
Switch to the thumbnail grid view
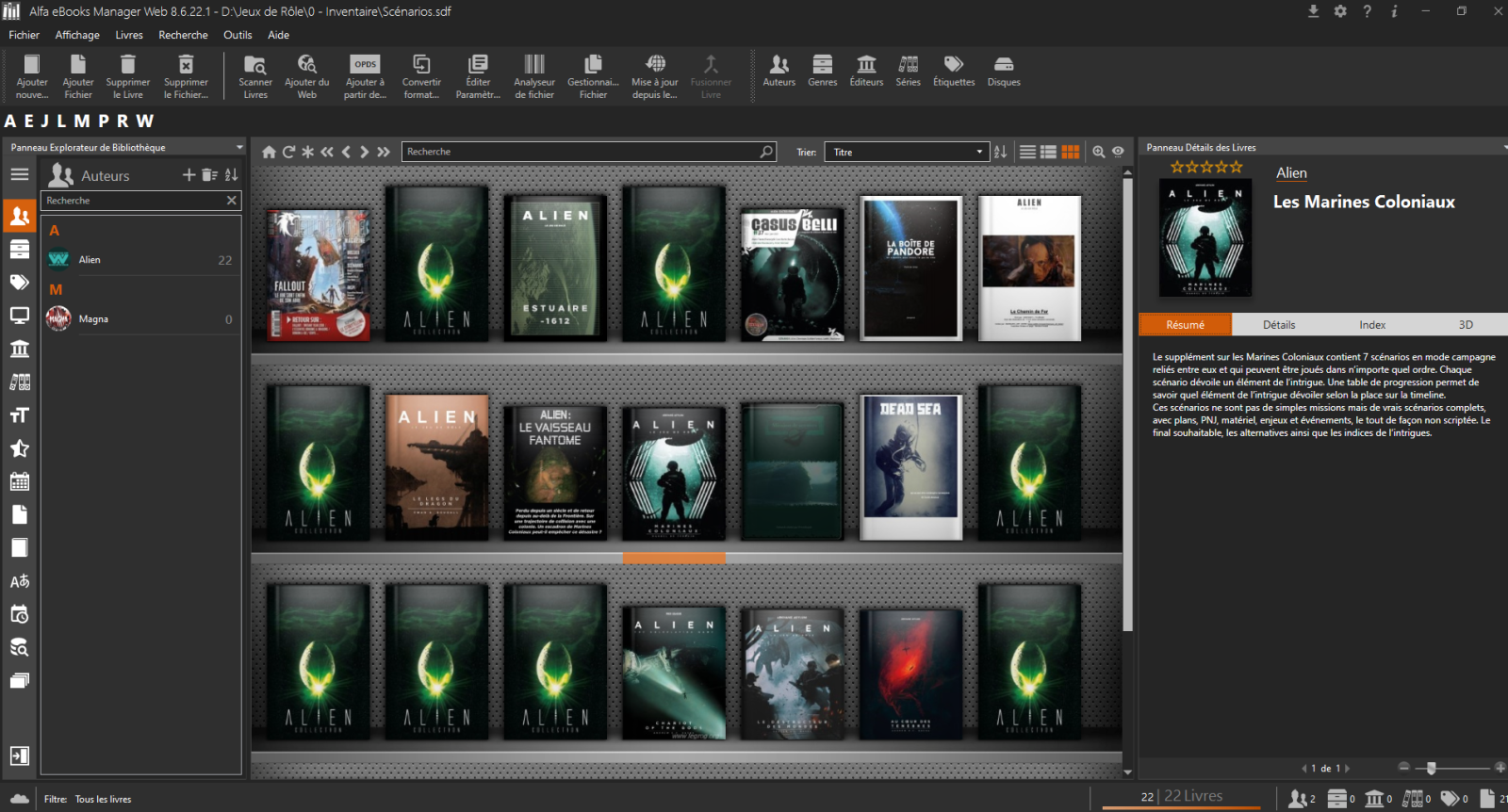pos(1071,152)
